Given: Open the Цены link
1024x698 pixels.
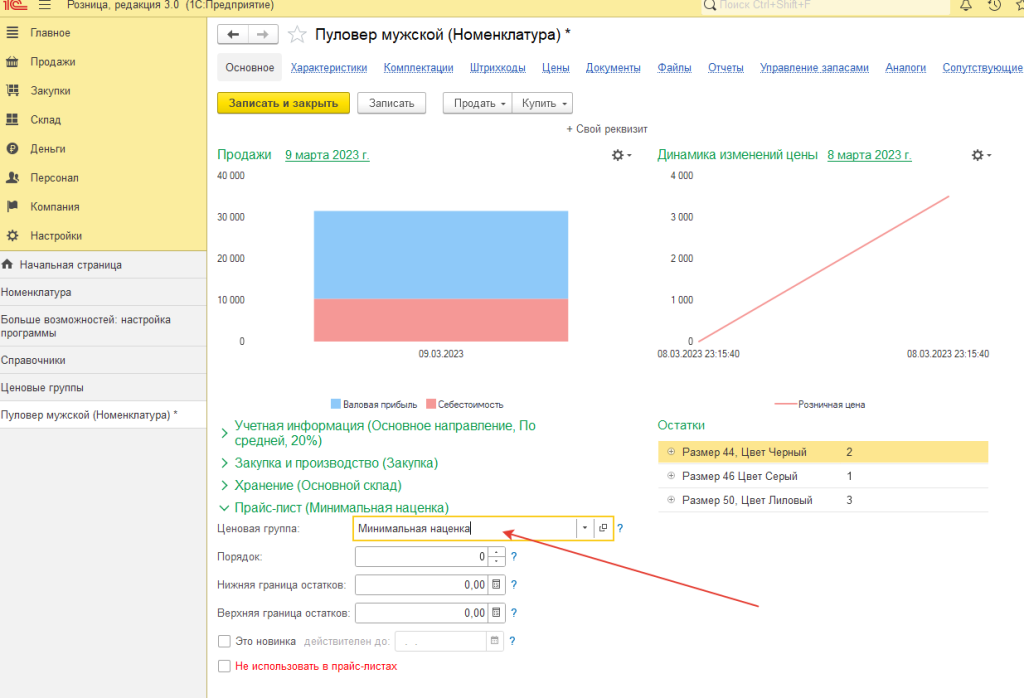Looking at the screenshot, I should coord(556,67).
